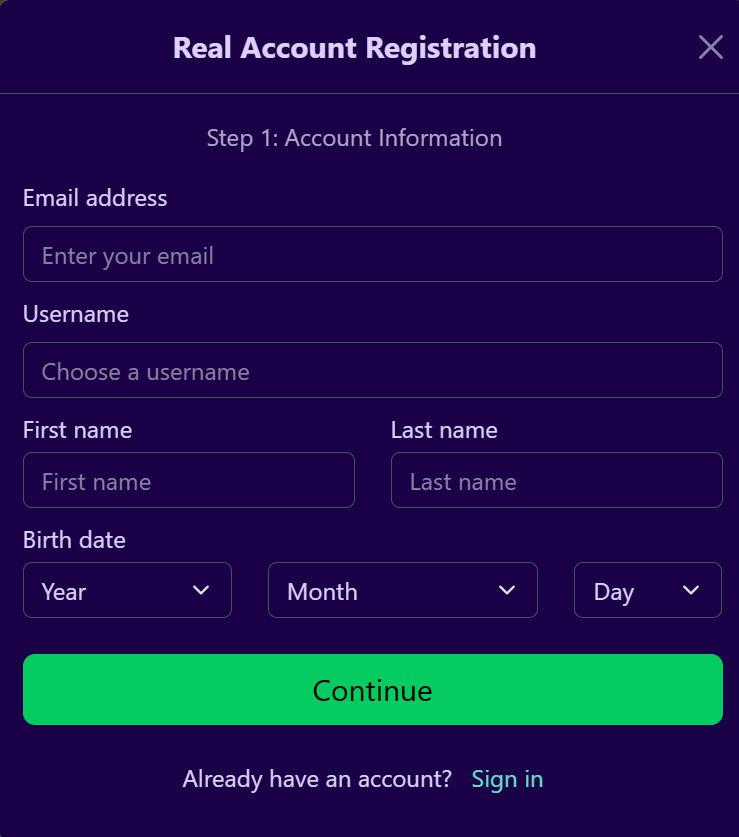Click the Email address label

pos(95,198)
